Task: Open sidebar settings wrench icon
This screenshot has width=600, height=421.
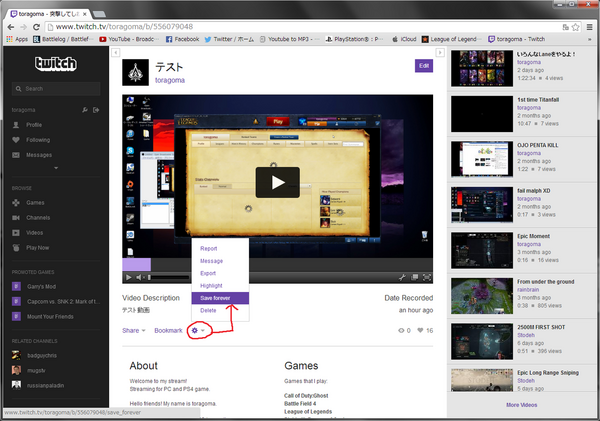Action: [85, 110]
